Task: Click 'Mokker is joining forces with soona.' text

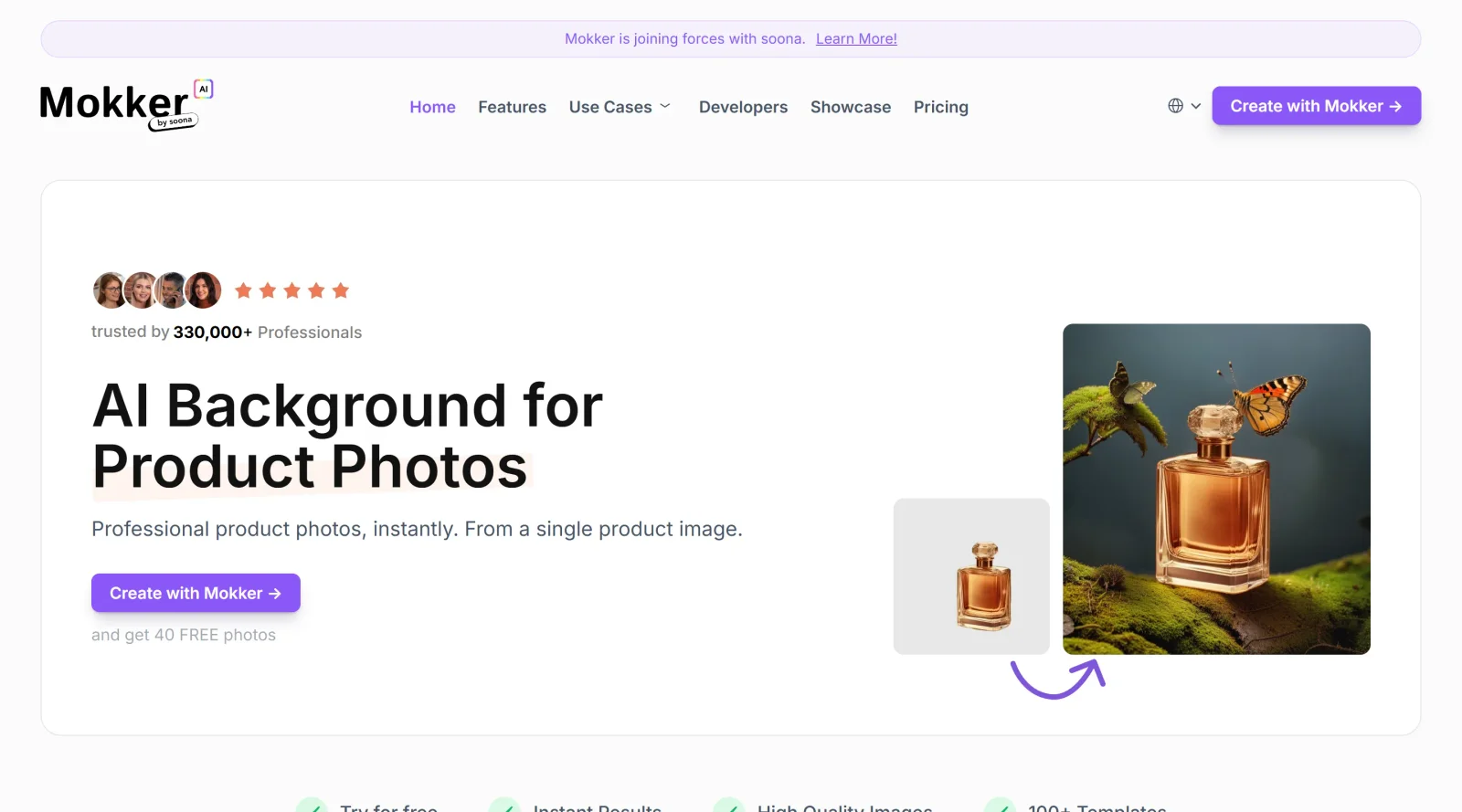Action: 684,38
